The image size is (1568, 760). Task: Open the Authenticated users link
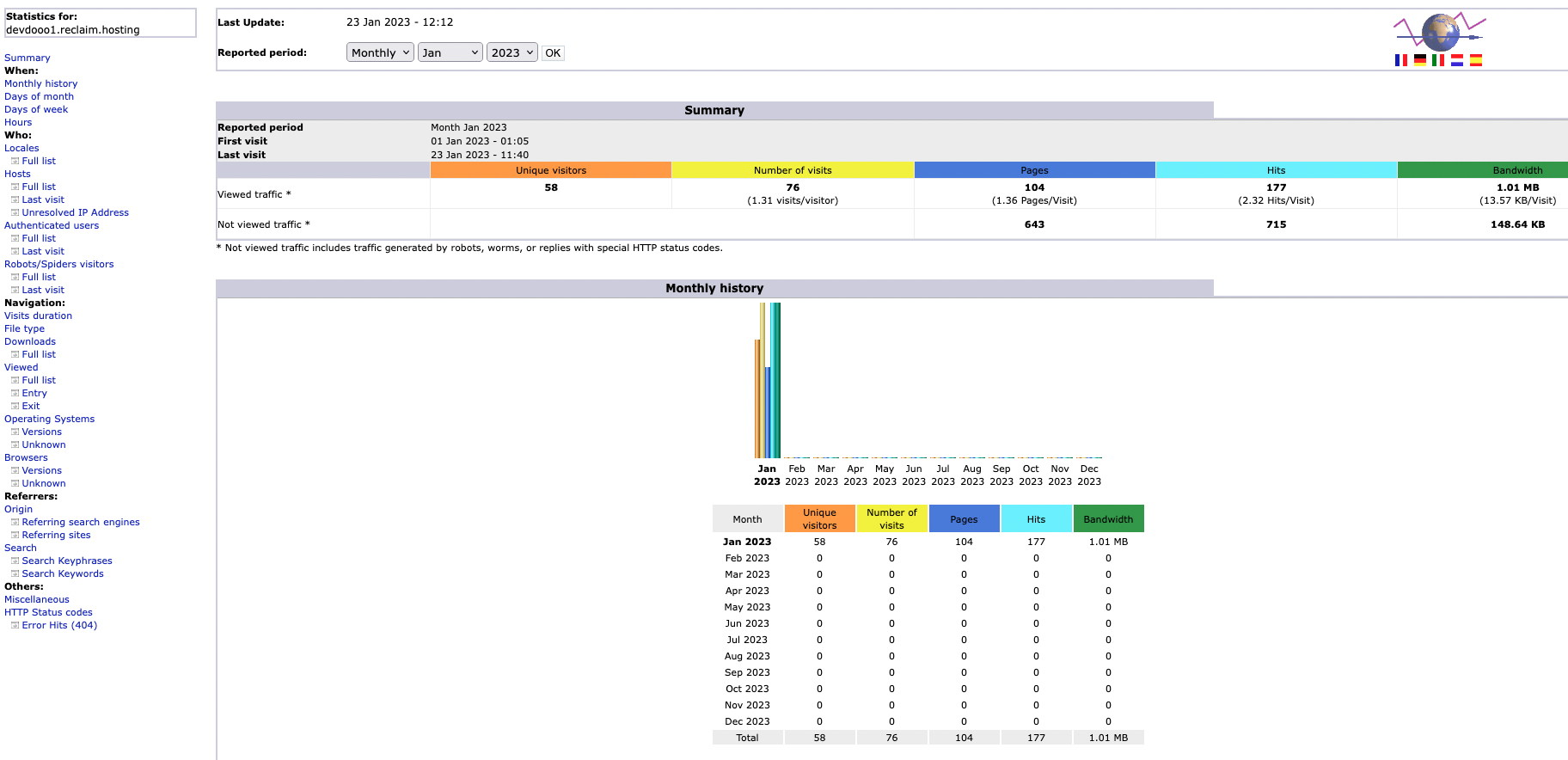(52, 225)
